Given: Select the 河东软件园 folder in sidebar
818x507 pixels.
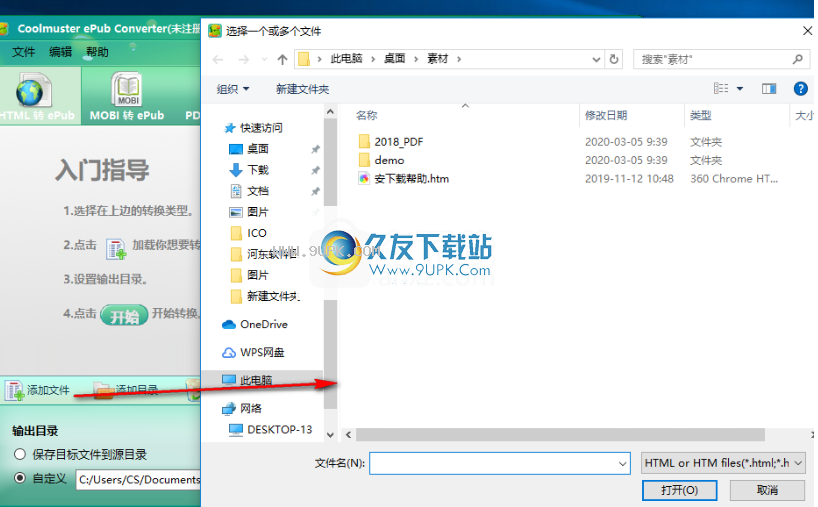Looking at the screenshot, I should 264,254.
